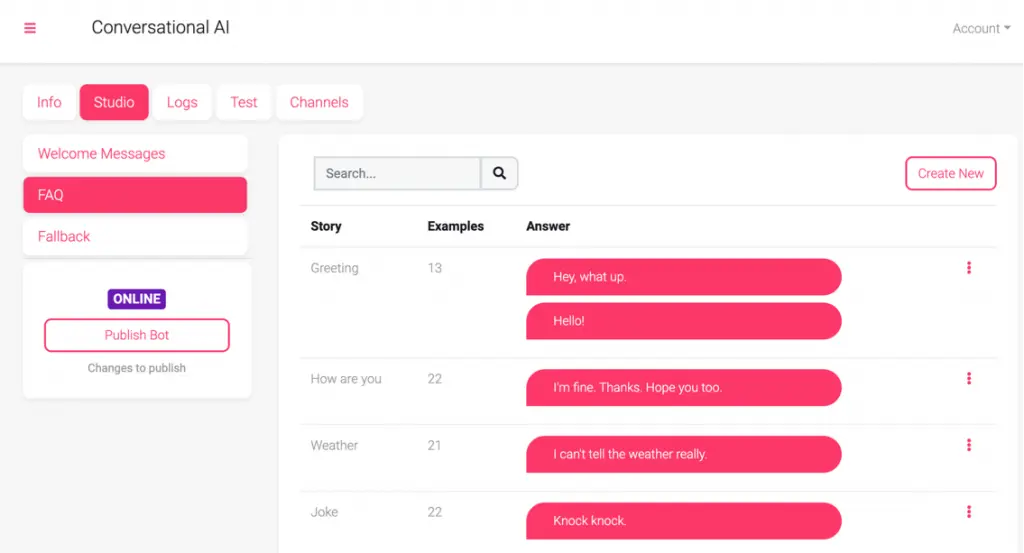Go to the Test tab
Viewport: 1024px width, 553px height.
pyautogui.click(x=243, y=102)
